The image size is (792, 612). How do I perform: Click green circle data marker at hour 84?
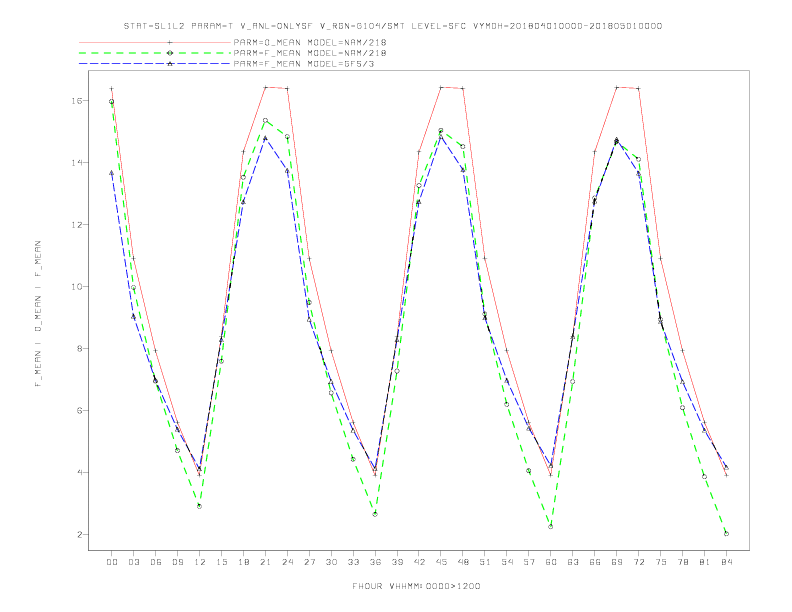pos(726,534)
